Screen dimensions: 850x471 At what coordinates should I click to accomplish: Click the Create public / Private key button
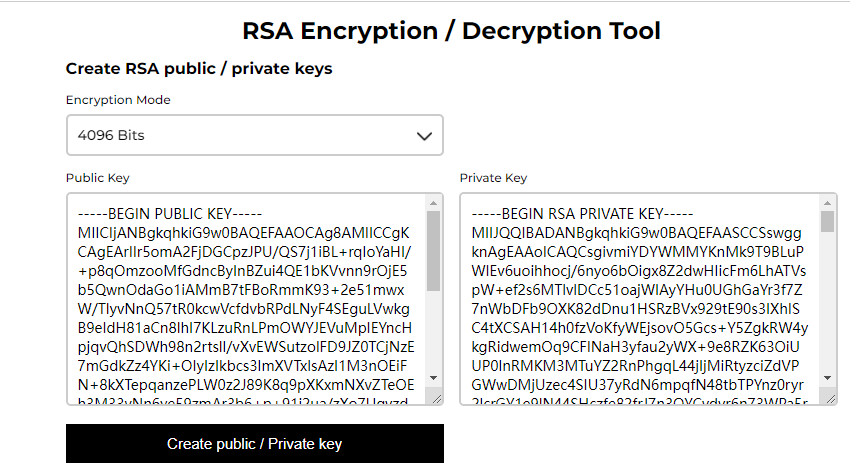255,443
